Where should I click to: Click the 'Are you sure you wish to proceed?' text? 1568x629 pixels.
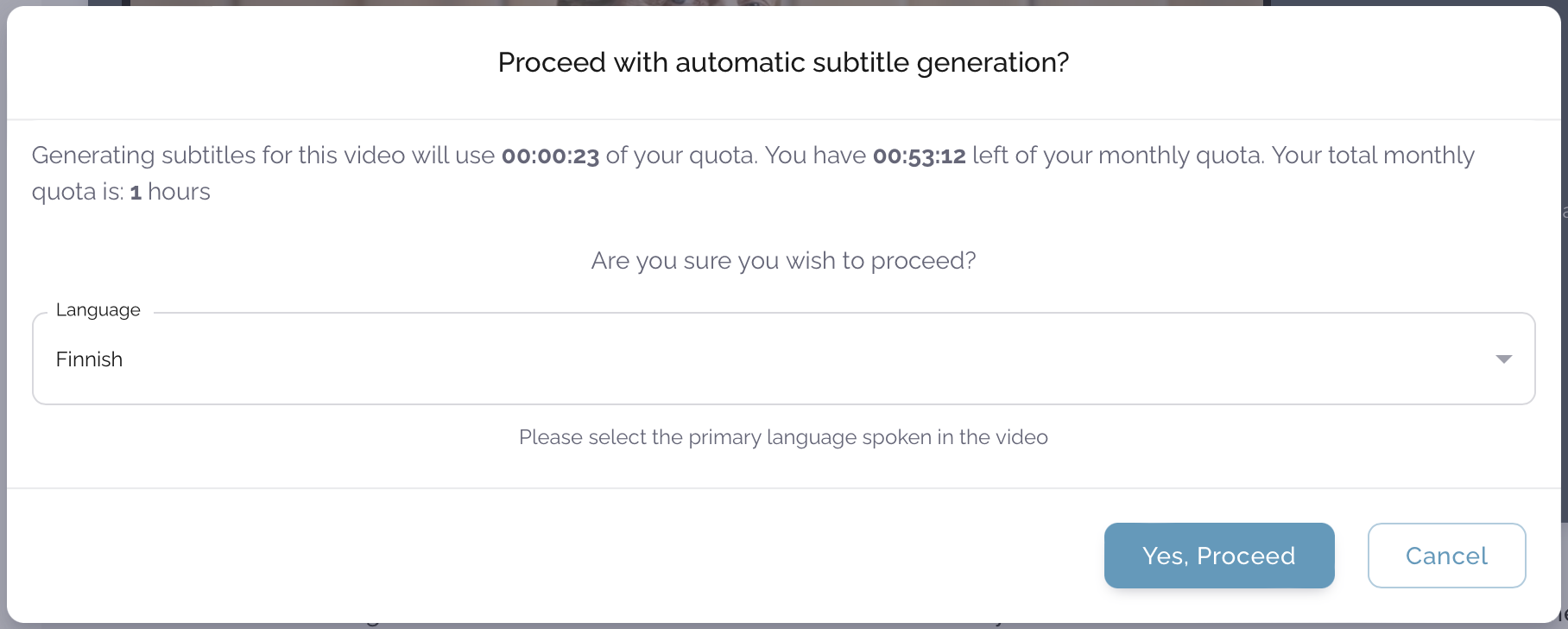(783, 261)
